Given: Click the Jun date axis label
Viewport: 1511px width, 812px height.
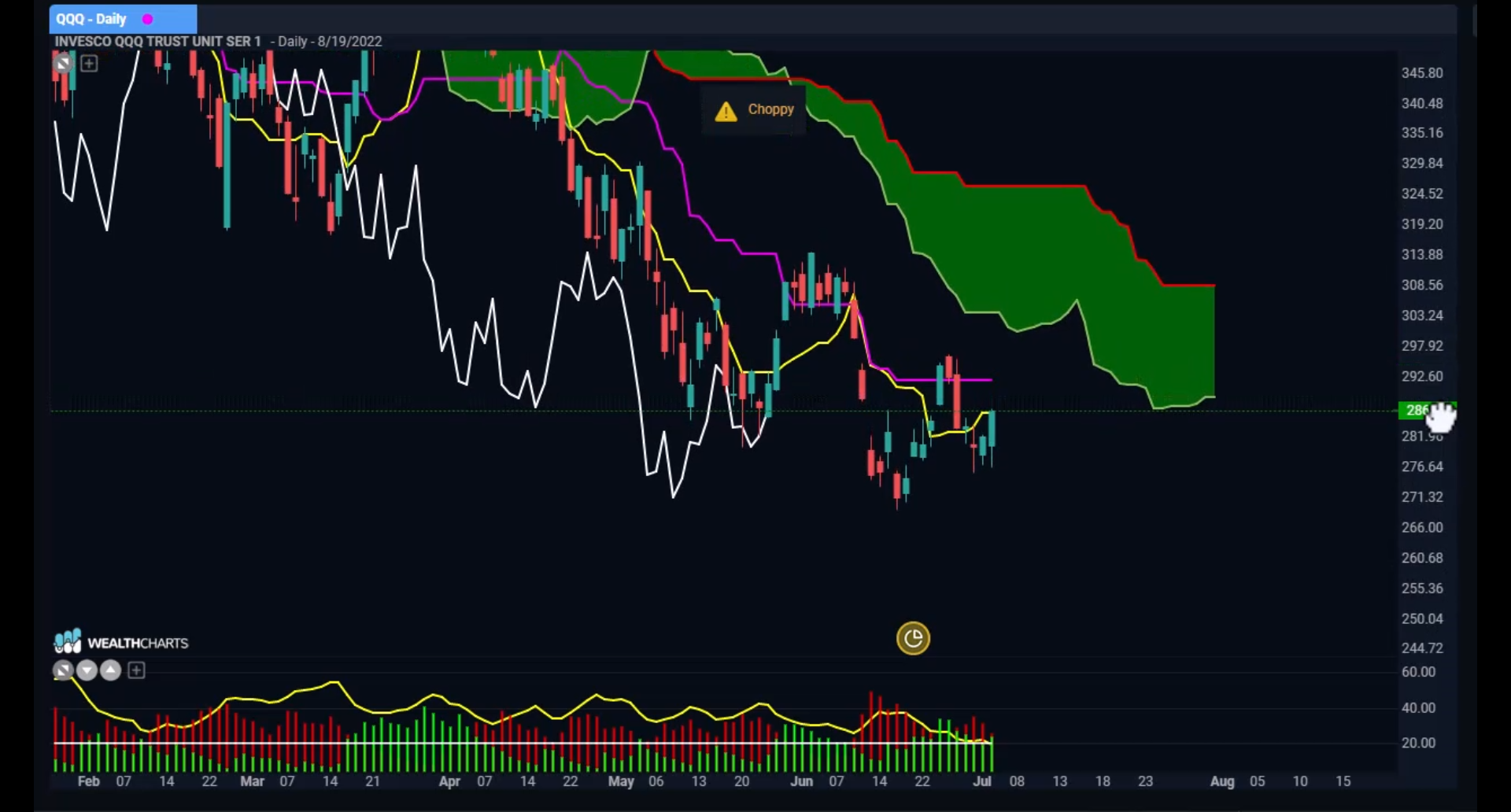Looking at the screenshot, I should tap(801, 781).
